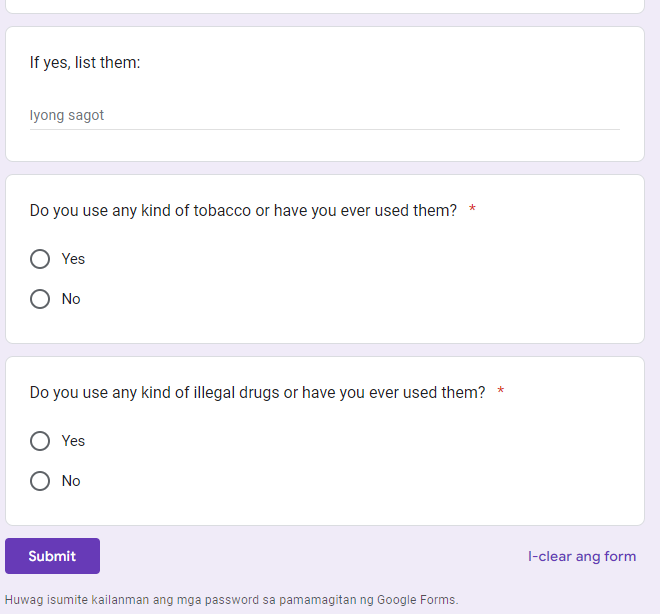660x614 pixels.
Task: Click the "Yes" label text under the illegal drugs question
Action: point(73,441)
